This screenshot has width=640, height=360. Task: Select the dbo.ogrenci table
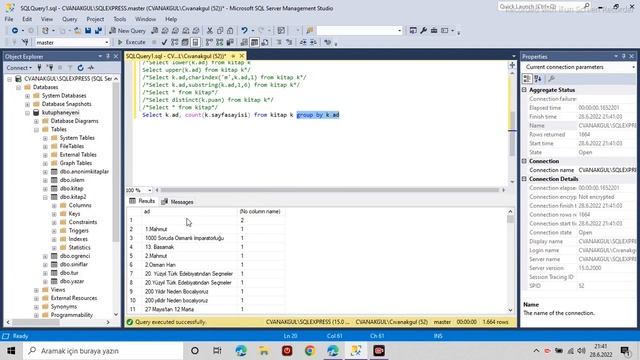pos(75,256)
